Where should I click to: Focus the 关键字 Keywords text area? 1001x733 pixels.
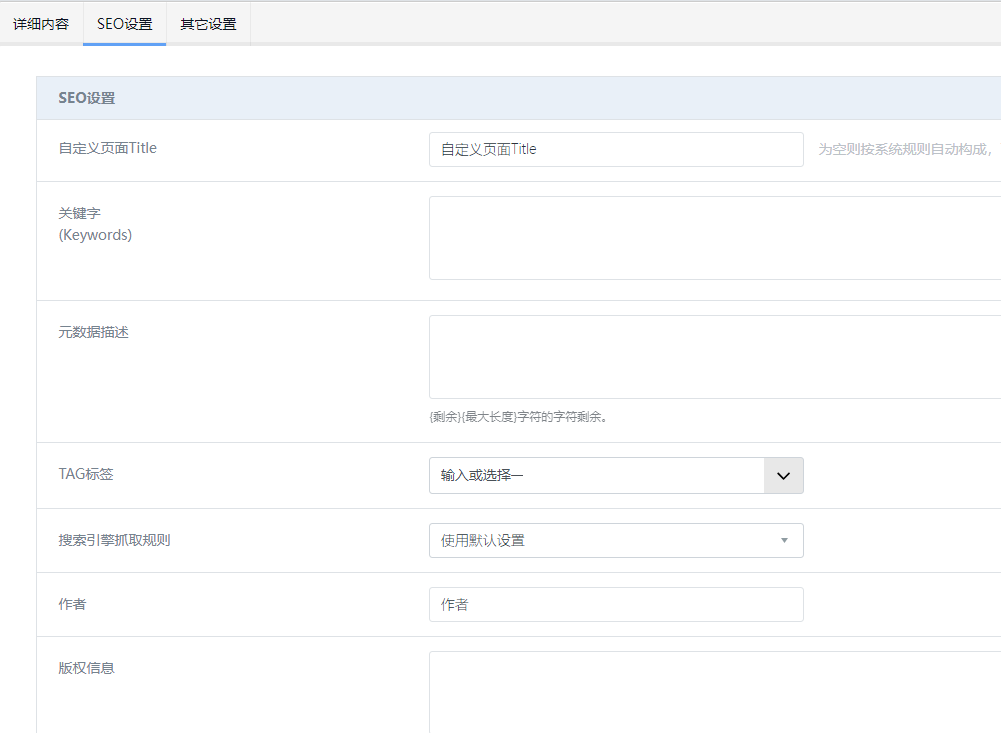click(714, 238)
